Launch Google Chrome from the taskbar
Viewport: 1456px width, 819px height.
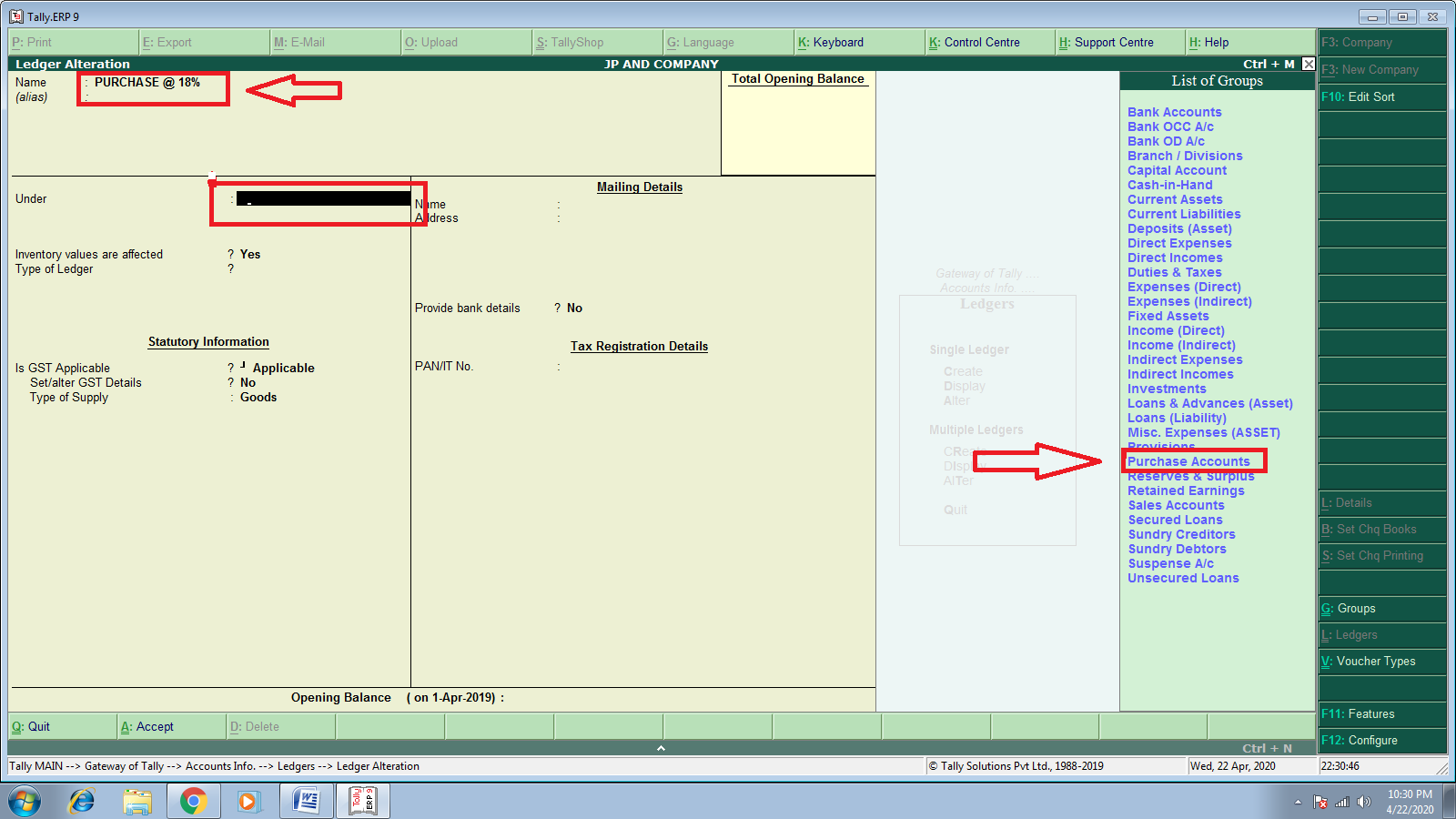pos(193,801)
